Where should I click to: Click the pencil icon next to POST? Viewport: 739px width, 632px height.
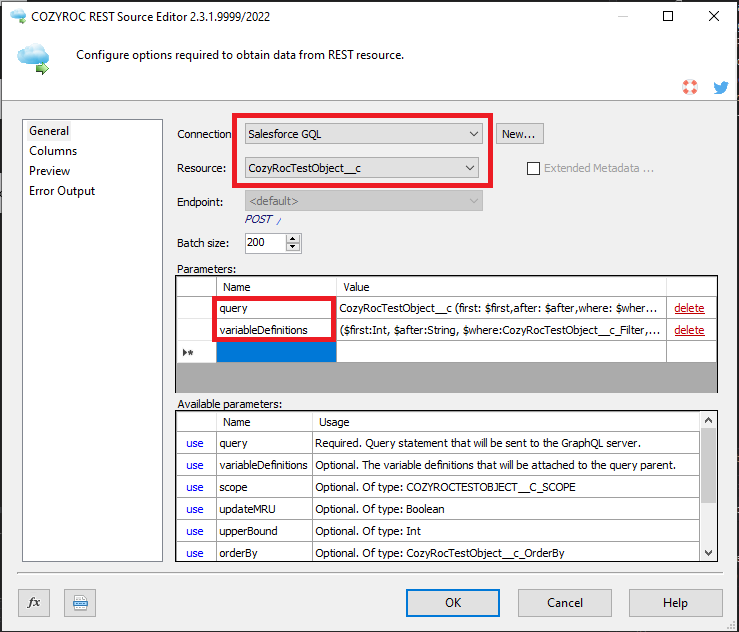point(279,220)
